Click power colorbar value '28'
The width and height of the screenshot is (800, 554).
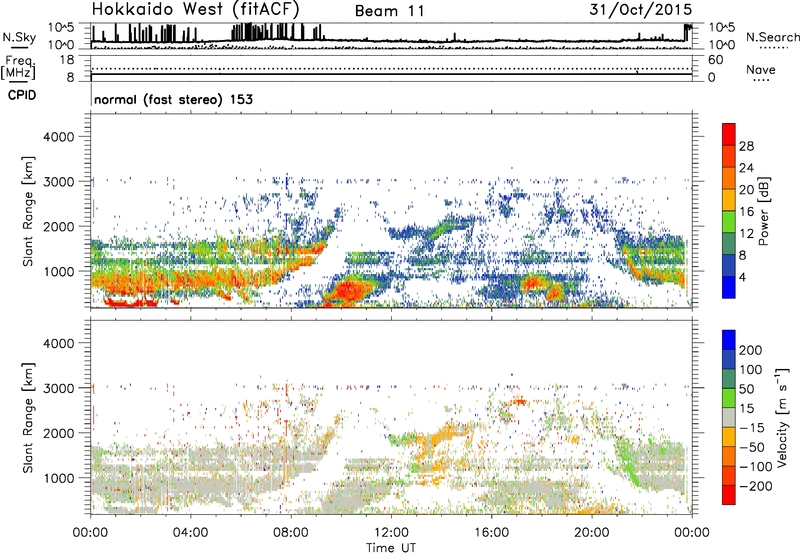click(x=746, y=146)
